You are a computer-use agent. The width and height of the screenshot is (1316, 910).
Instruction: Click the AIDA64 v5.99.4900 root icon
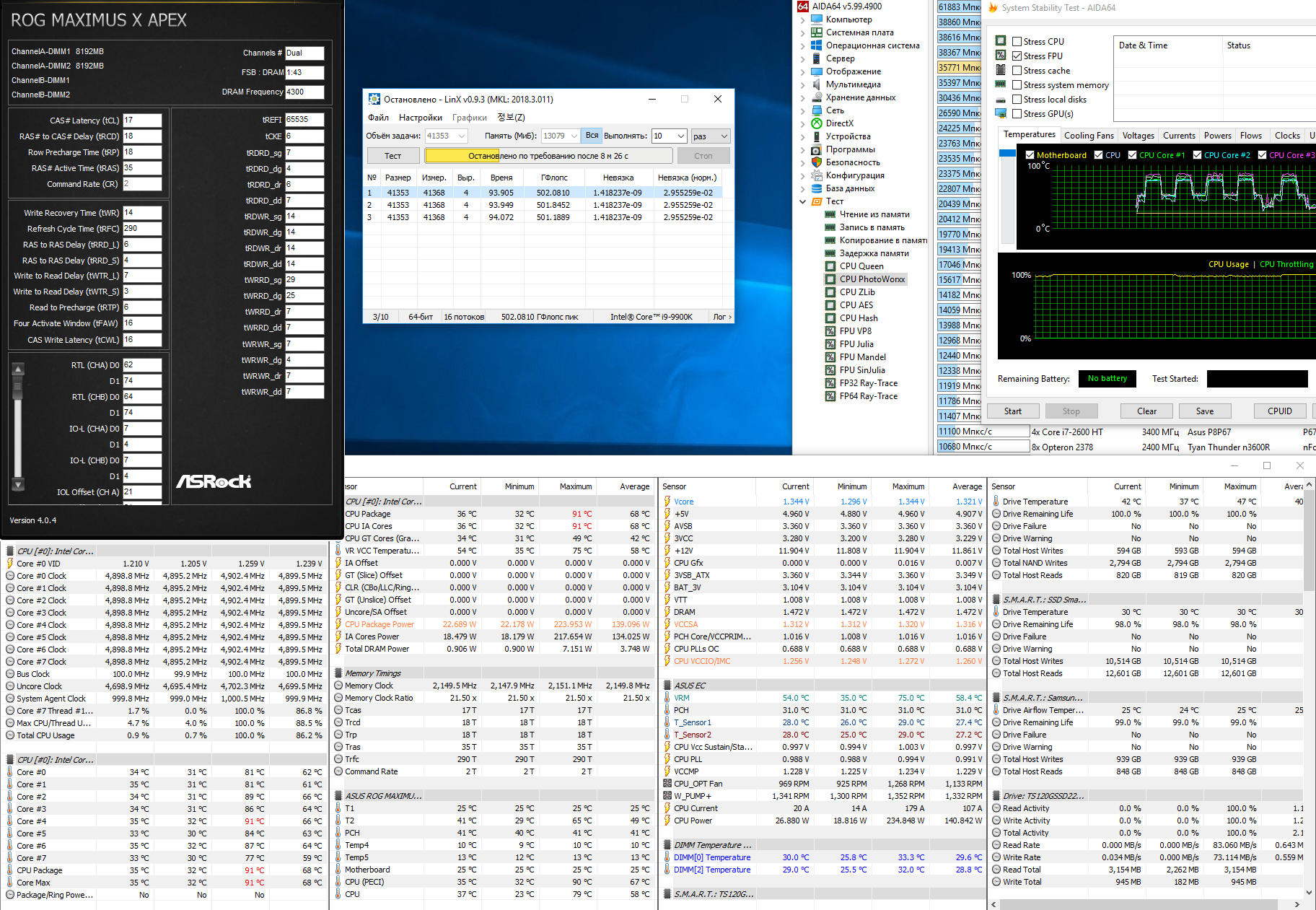pyautogui.click(x=803, y=6)
